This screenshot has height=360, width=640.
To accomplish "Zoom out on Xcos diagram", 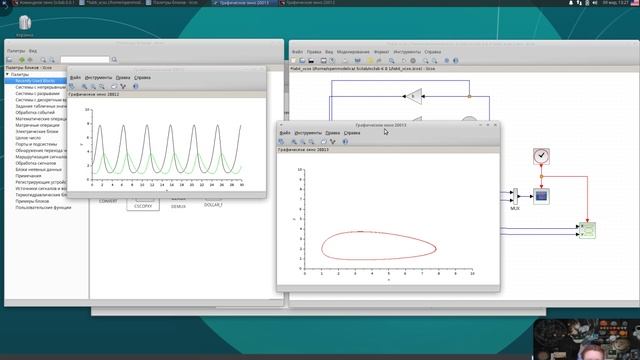I will coord(434,61).
